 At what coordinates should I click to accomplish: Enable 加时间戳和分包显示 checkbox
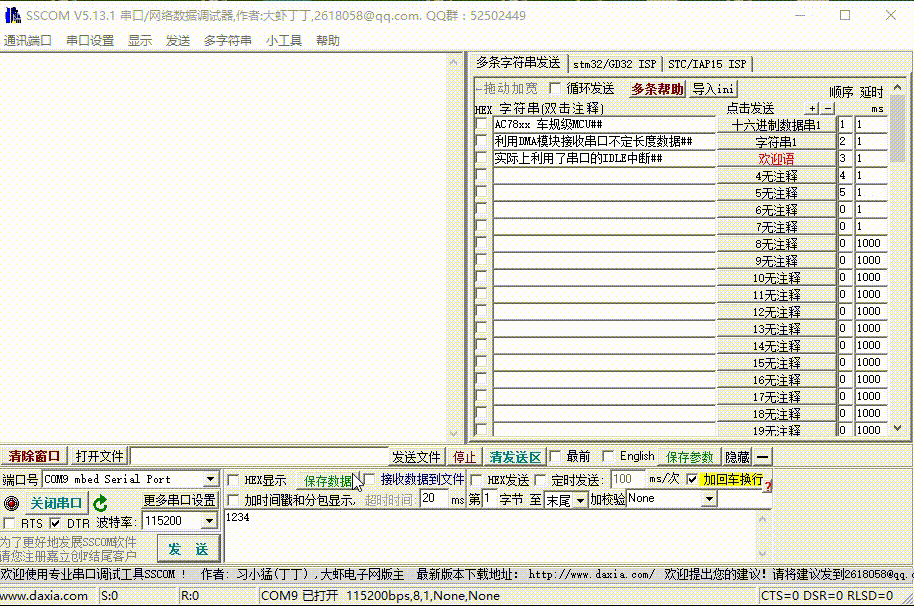[233, 500]
